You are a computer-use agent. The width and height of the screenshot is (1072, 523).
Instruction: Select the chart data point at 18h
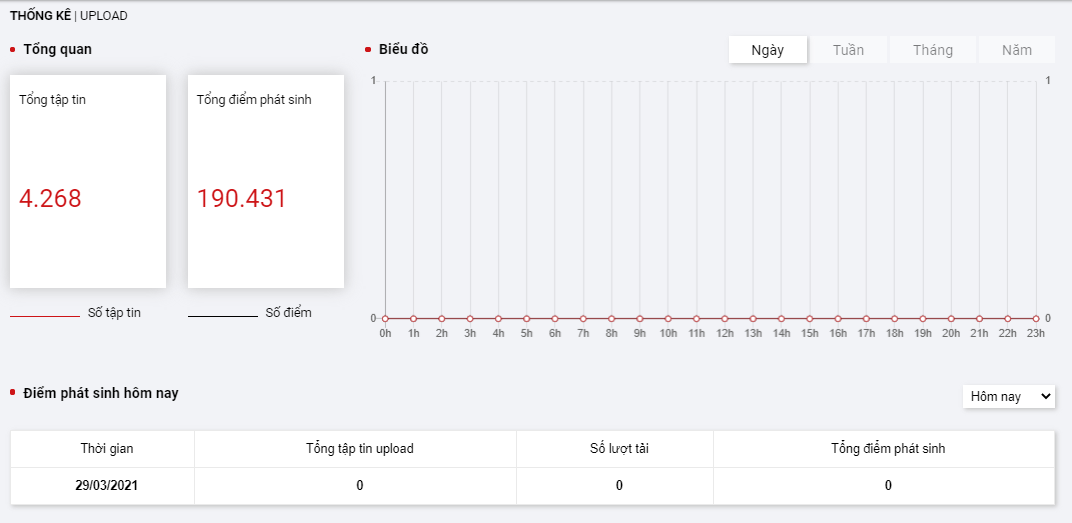(x=894, y=318)
